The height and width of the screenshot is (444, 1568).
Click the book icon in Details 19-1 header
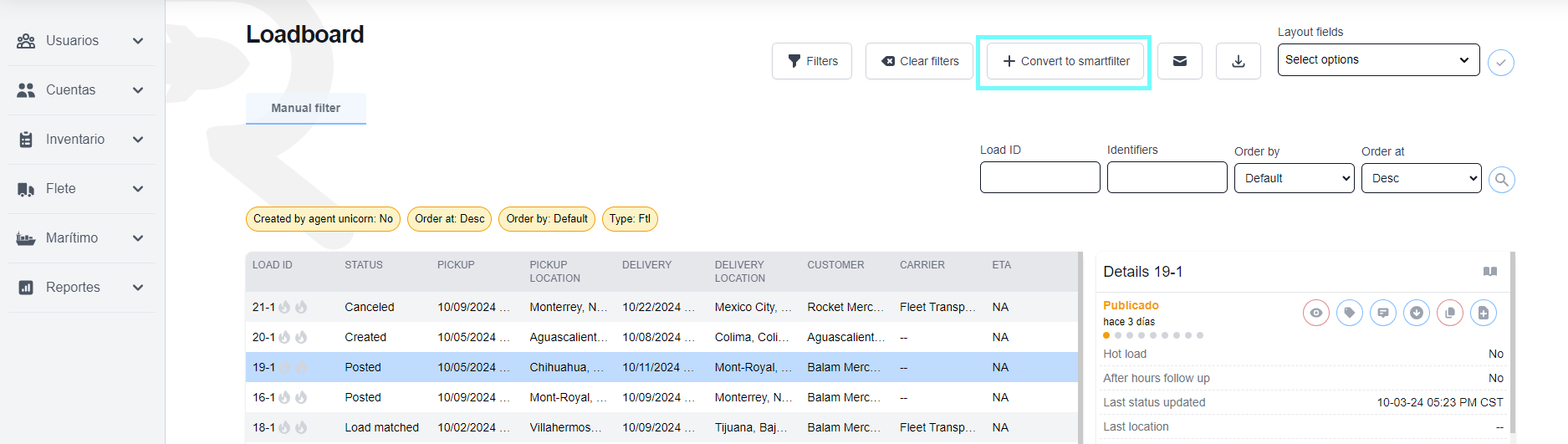(1490, 272)
